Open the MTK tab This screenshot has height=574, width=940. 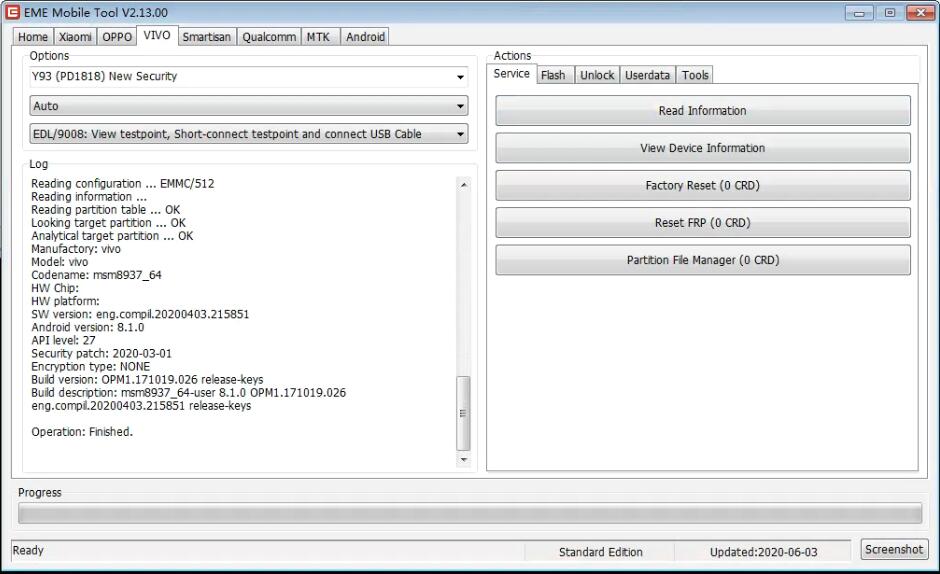(x=318, y=37)
